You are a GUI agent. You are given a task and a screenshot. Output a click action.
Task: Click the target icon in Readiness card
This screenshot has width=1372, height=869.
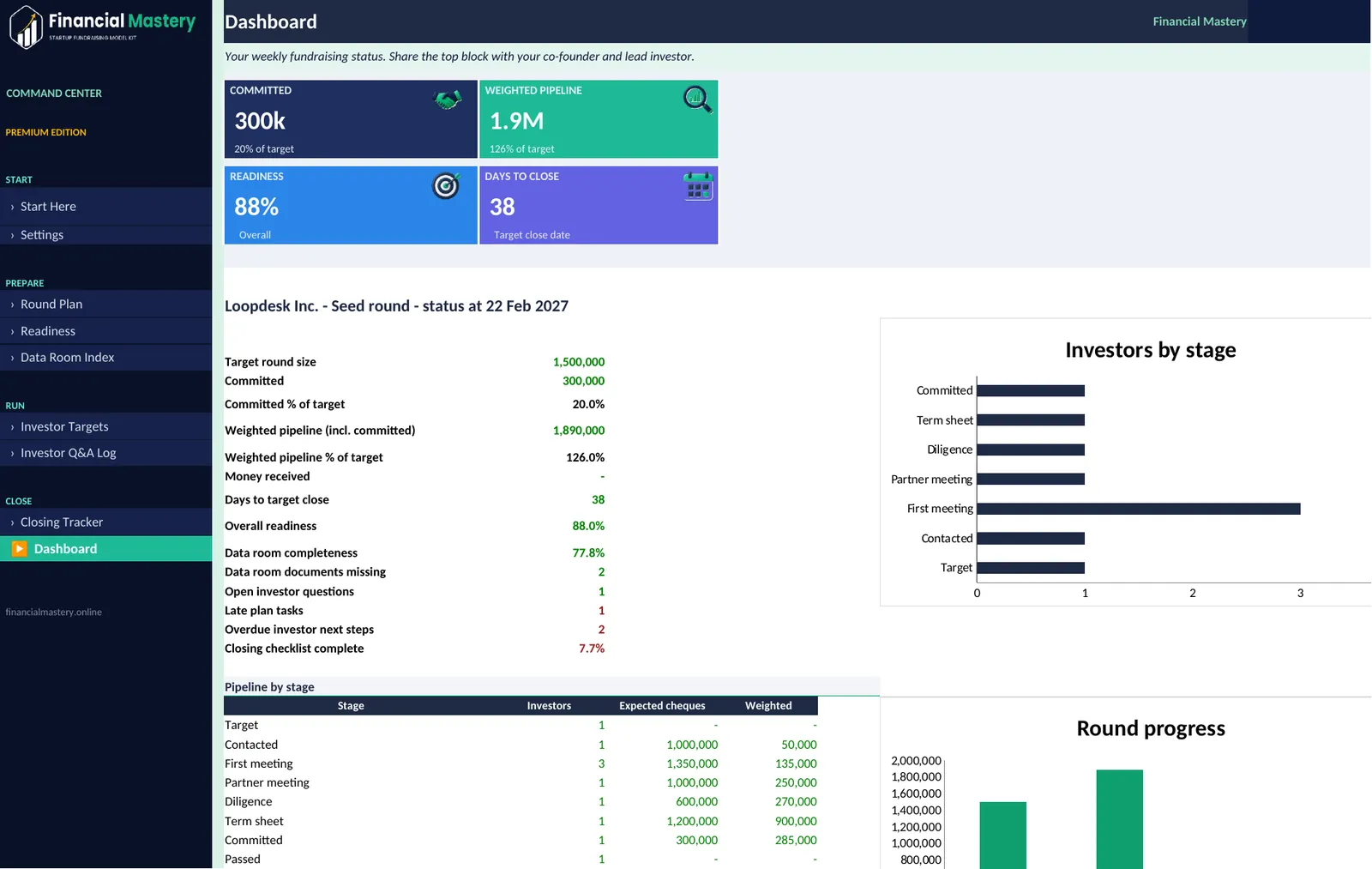[446, 185]
